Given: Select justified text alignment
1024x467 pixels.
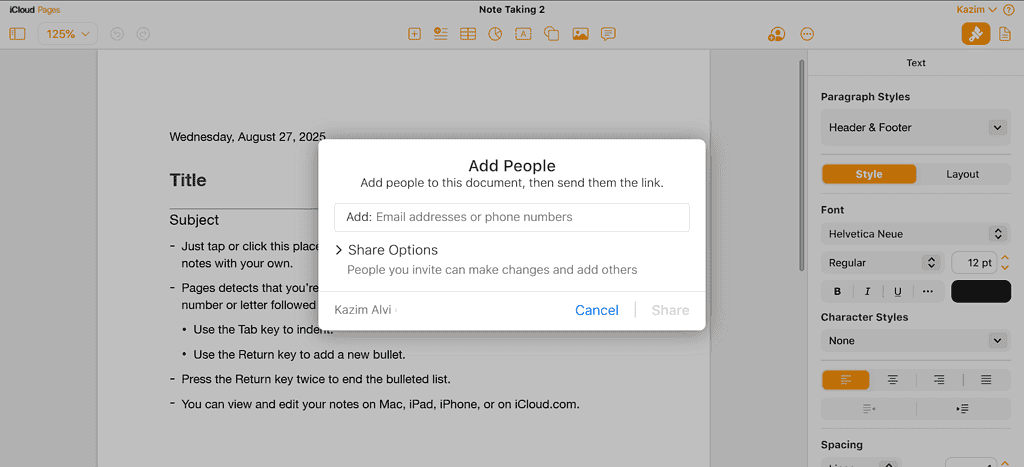Looking at the screenshot, I should 986,380.
